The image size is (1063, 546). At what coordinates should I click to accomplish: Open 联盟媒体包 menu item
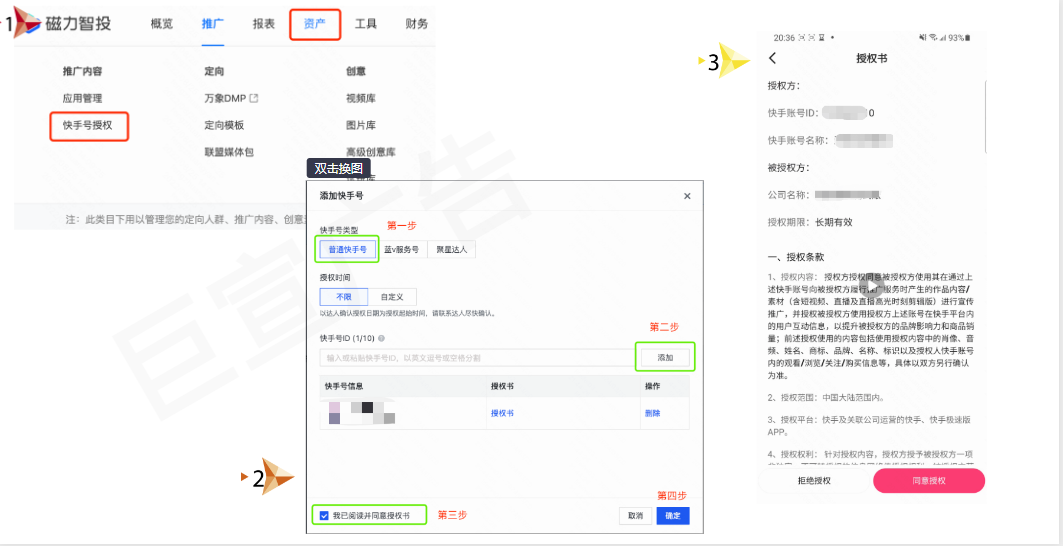coord(228,152)
